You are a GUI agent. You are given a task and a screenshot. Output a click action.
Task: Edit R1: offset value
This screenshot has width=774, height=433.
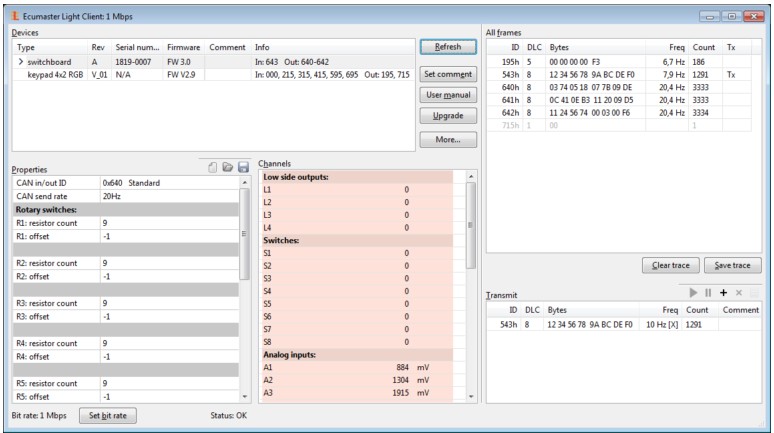click(x=169, y=236)
